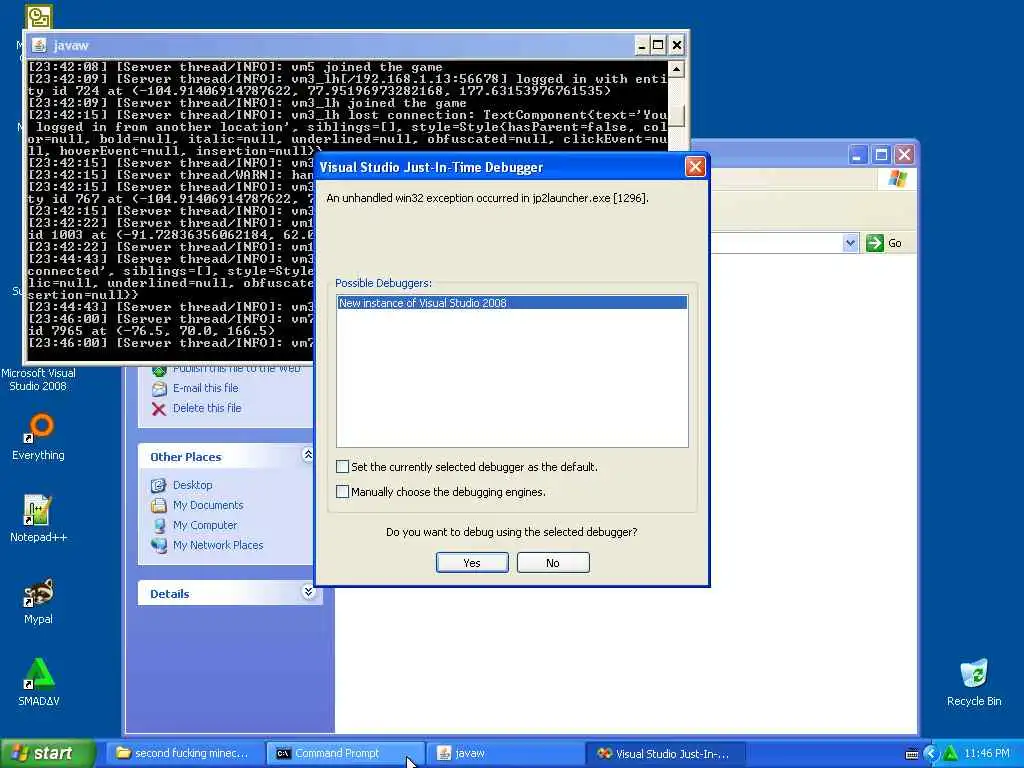Enable 'Set the currently selected debugger as the default'
This screenshot has width=1024, height=768.
point(342,466)
